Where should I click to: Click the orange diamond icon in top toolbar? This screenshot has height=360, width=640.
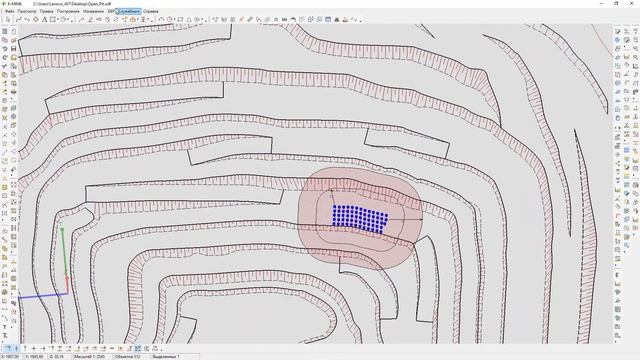click(36, 19)
